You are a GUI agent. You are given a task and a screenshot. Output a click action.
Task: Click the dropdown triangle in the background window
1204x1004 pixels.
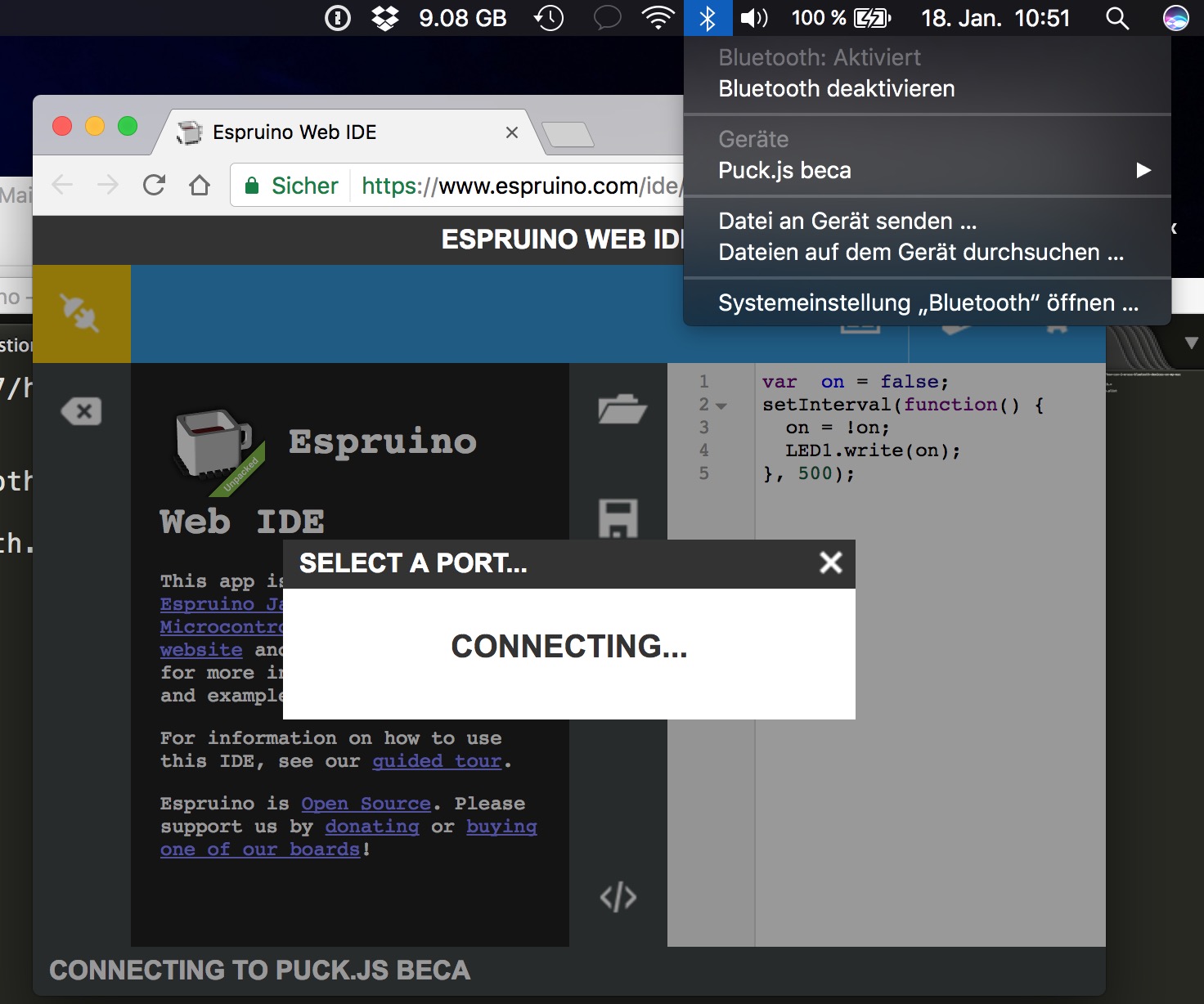[1192, 343]
